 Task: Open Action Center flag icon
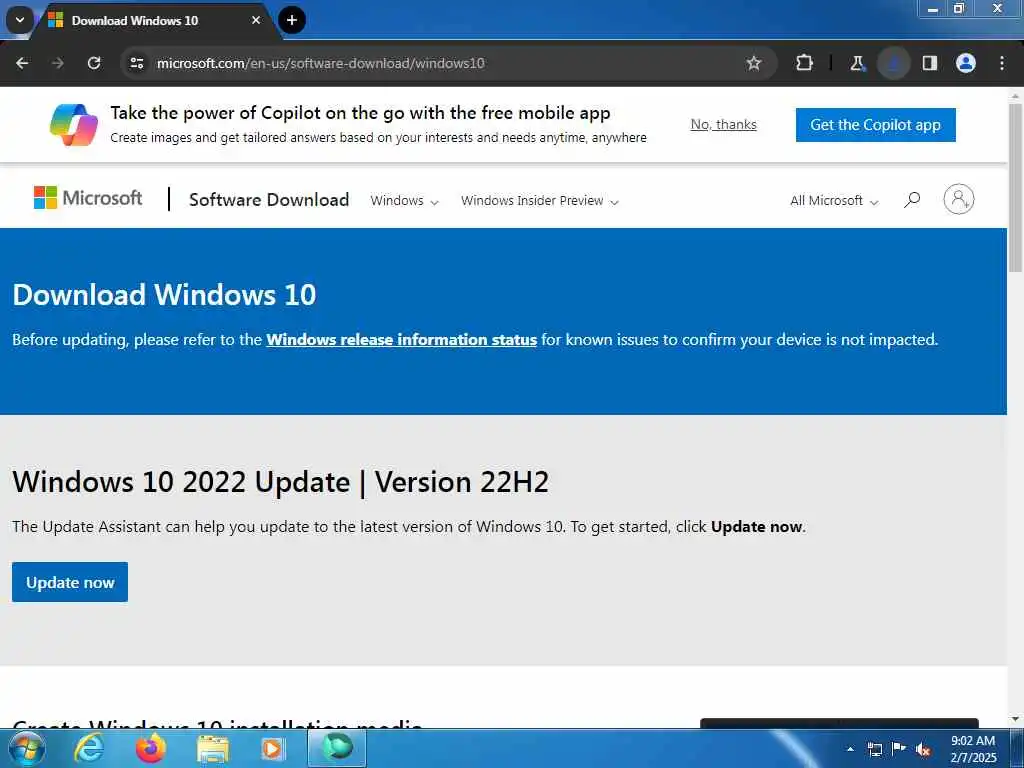tap(899, 749)
